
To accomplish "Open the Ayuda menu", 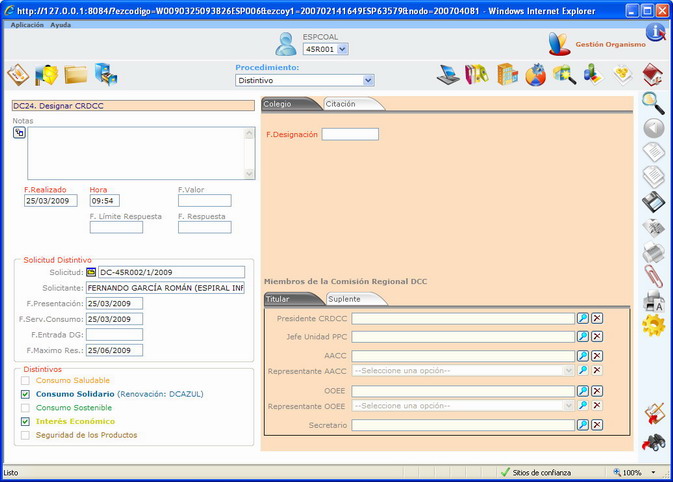I will pos(61,25).
